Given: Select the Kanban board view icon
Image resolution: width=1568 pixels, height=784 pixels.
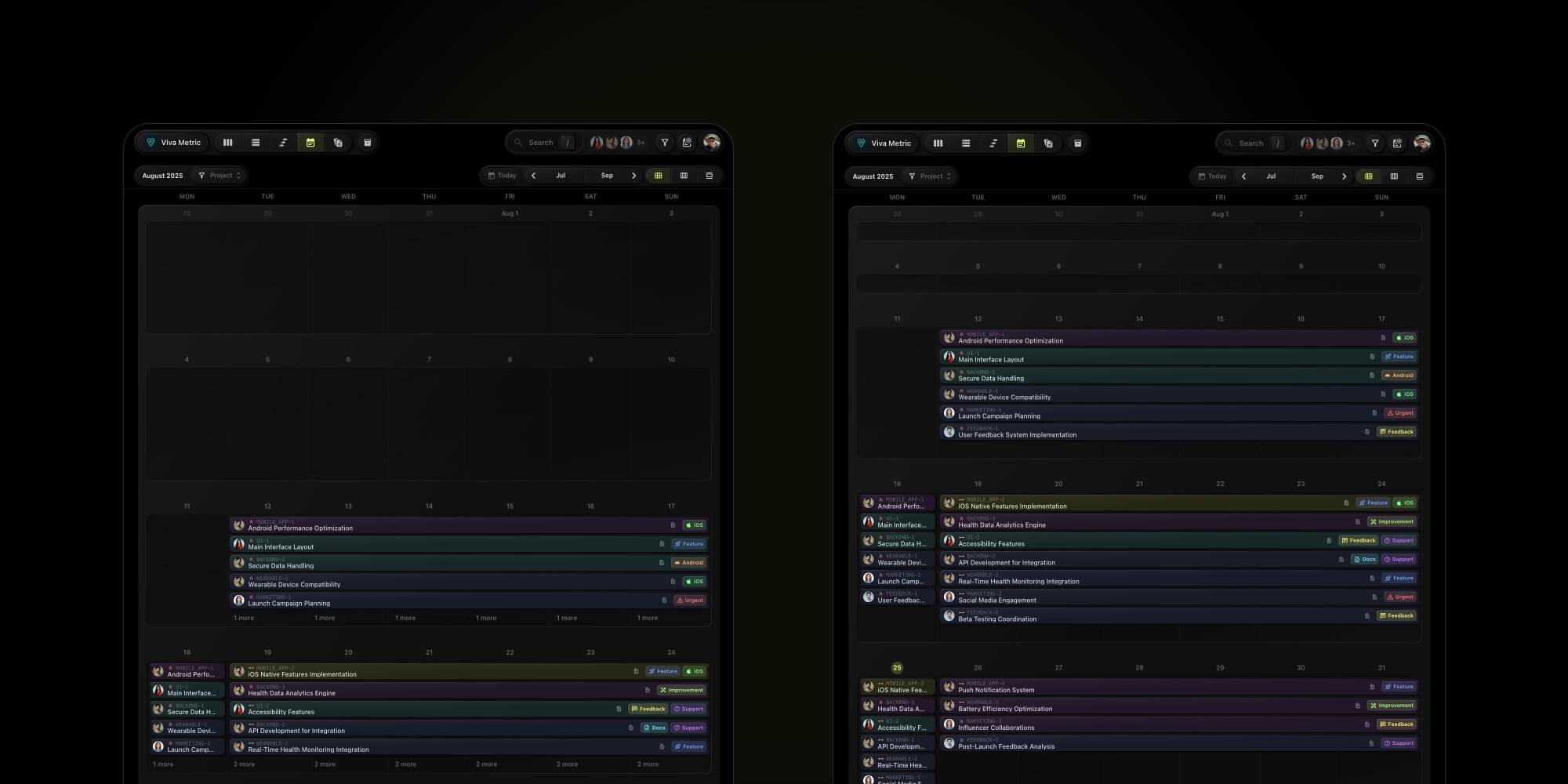Looking at the screenshot, I should click(x=227, y=142).
